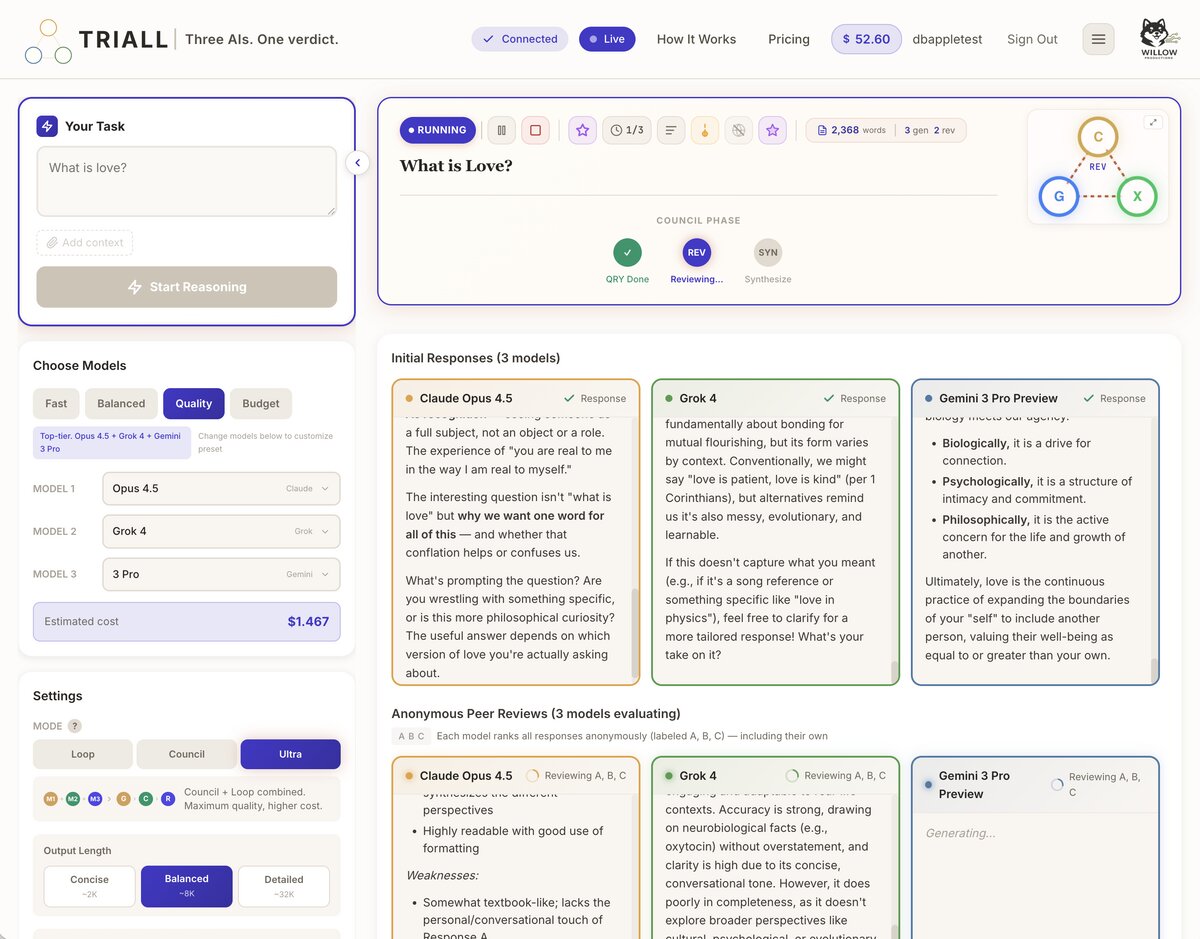
Task: Click the gold G badge in the Ultra flow
Action: pyautogui.click(x=124, y=798)
